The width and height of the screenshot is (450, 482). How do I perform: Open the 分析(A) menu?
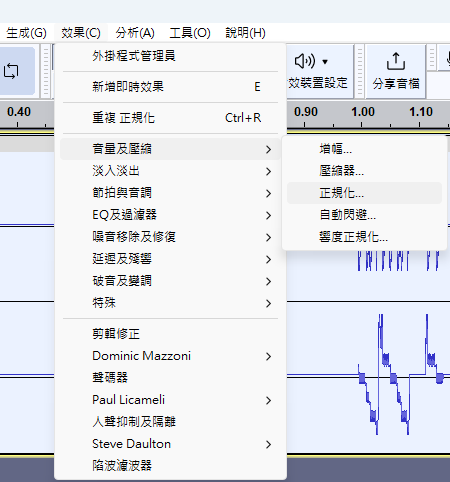(135, 33)
